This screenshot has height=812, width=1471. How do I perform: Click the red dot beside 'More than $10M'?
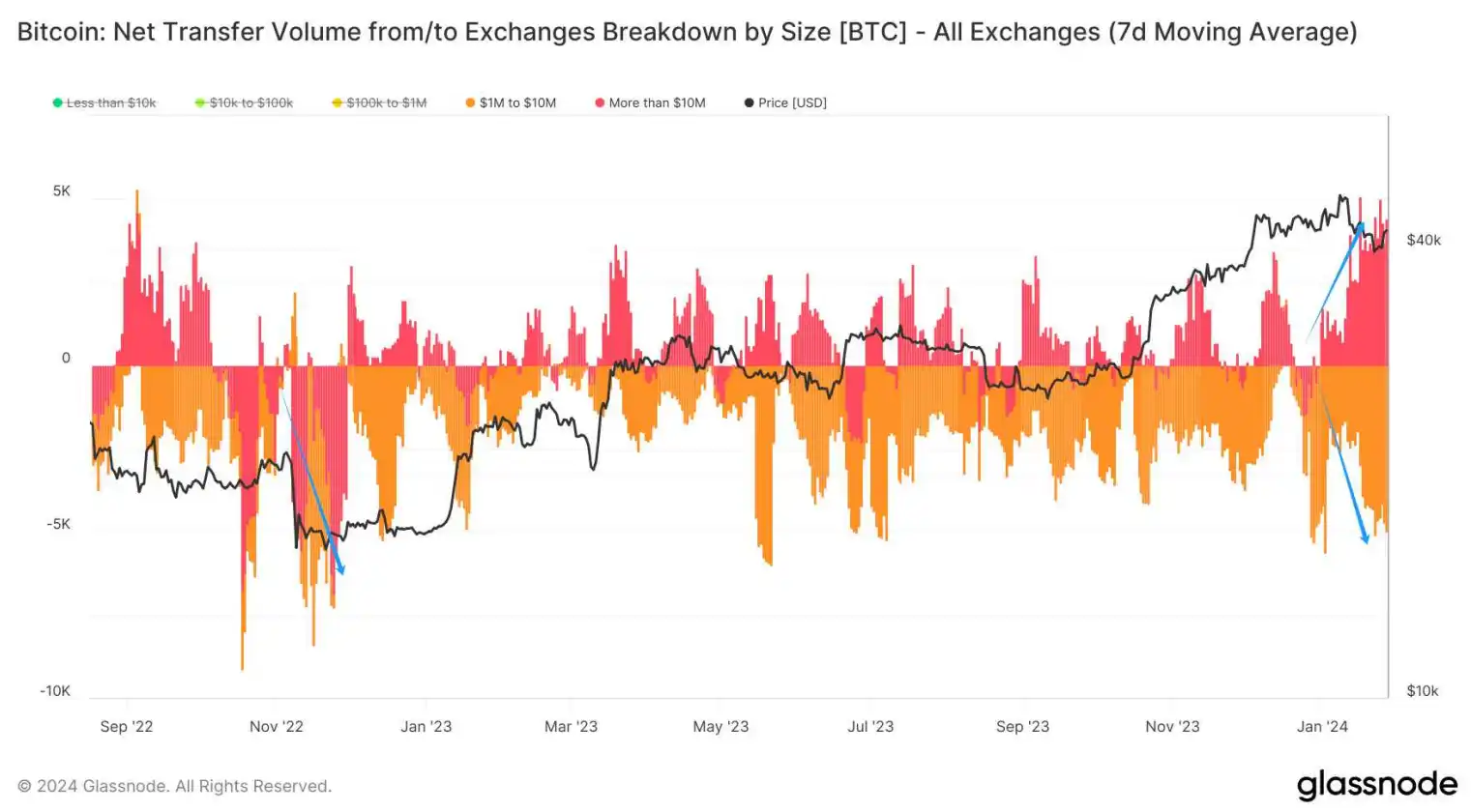pos(600,102)
